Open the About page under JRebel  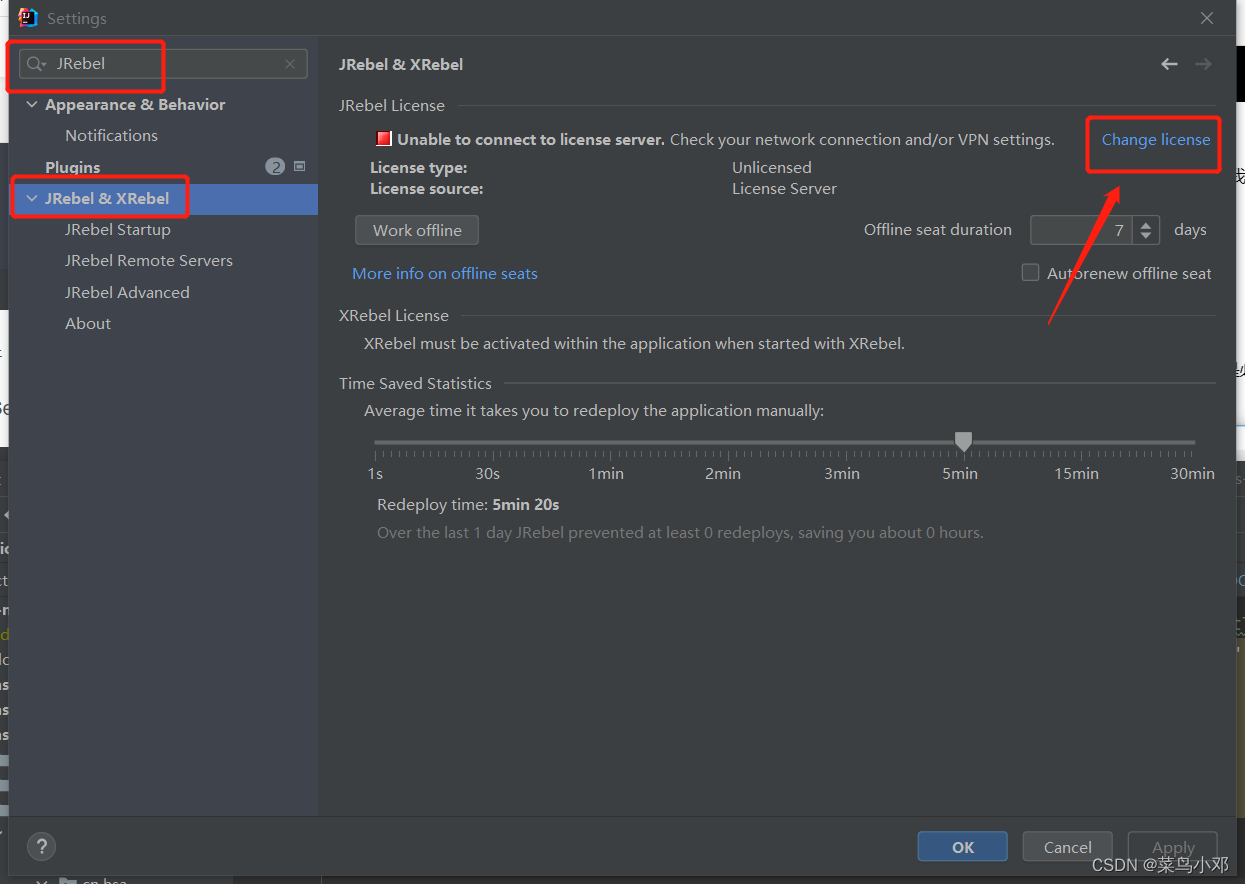[88, 323]
